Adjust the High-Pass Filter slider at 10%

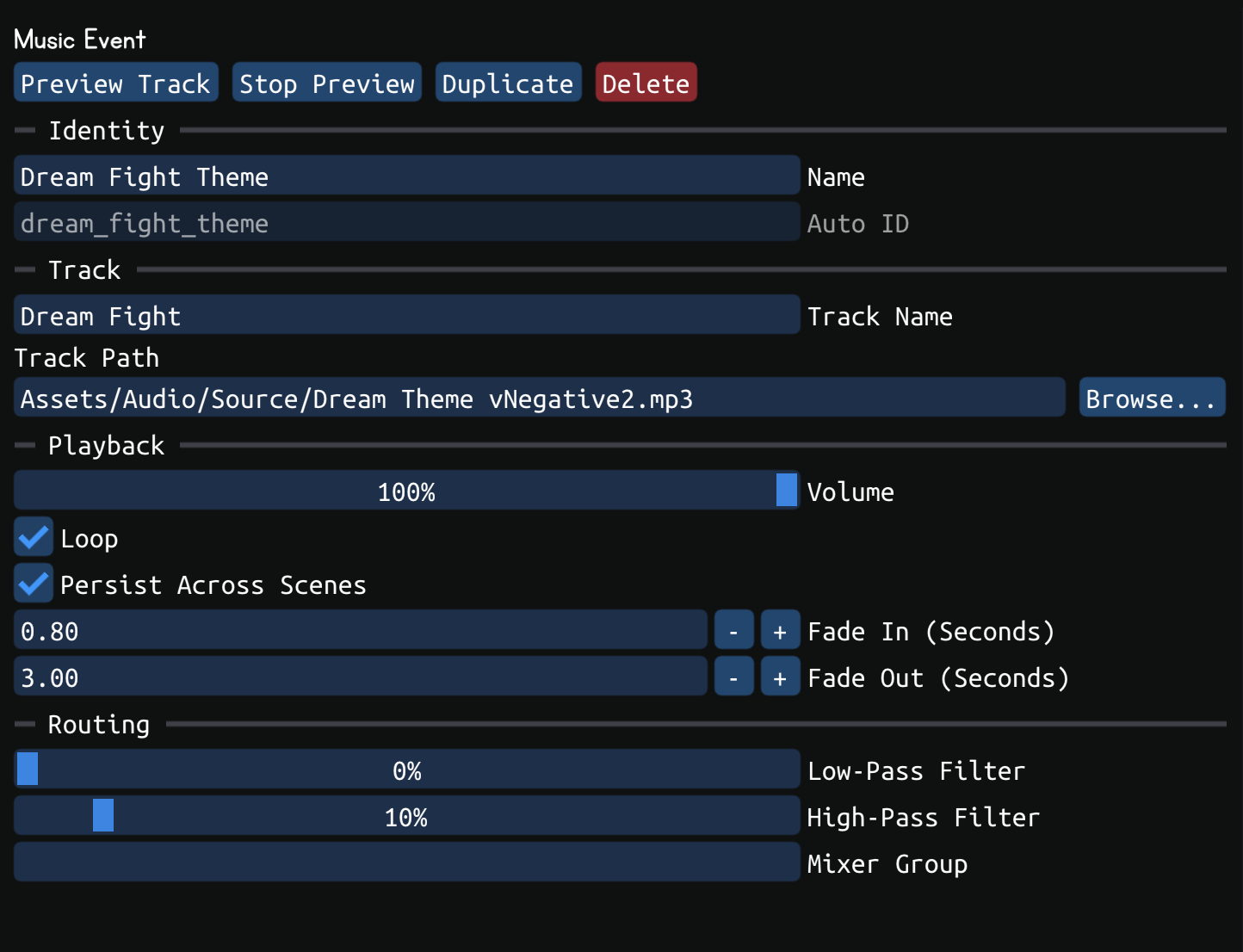point(407,817)
